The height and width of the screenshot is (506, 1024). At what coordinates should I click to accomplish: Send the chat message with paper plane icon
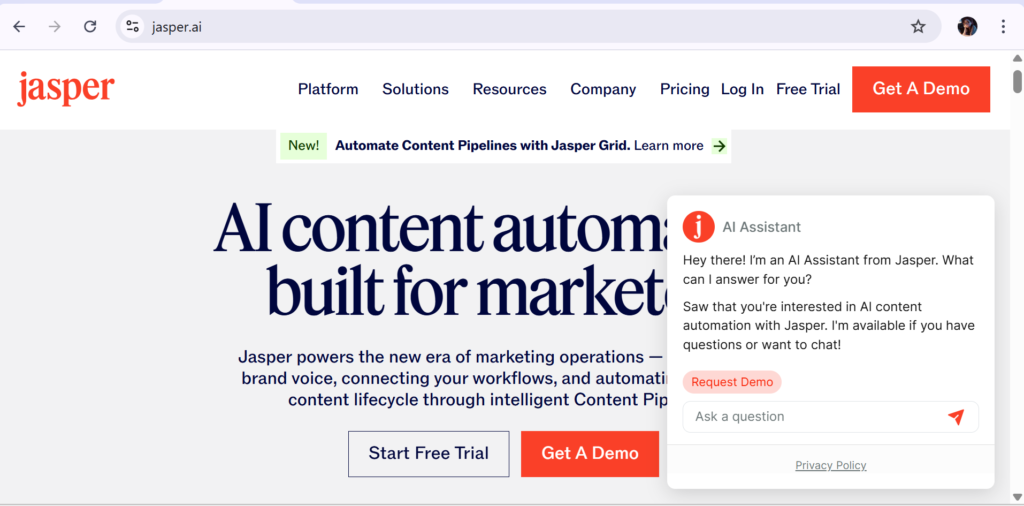point(956,417)
